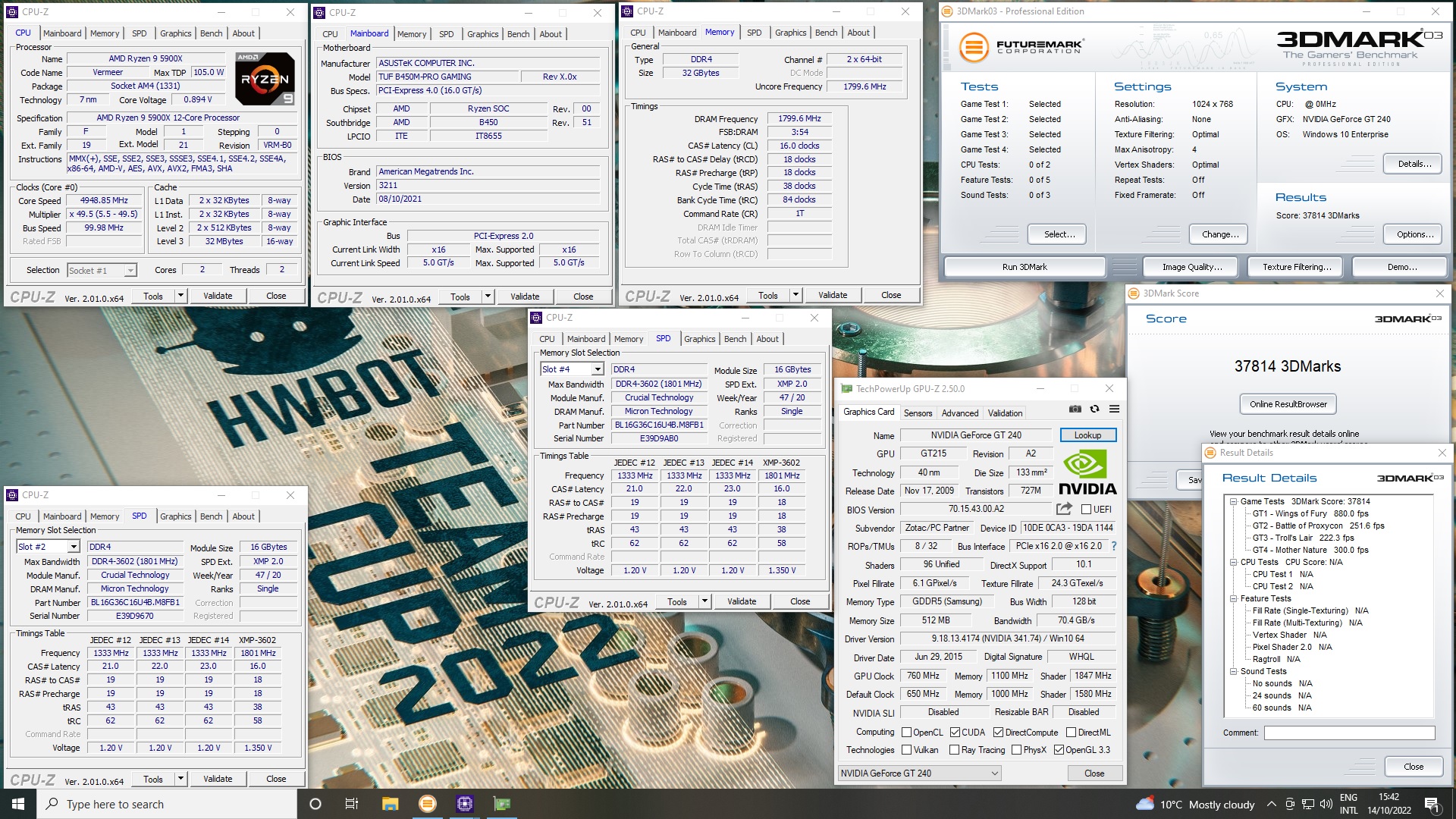
Task: Toggle the CUDA checkbox
Action: (955, 733)
